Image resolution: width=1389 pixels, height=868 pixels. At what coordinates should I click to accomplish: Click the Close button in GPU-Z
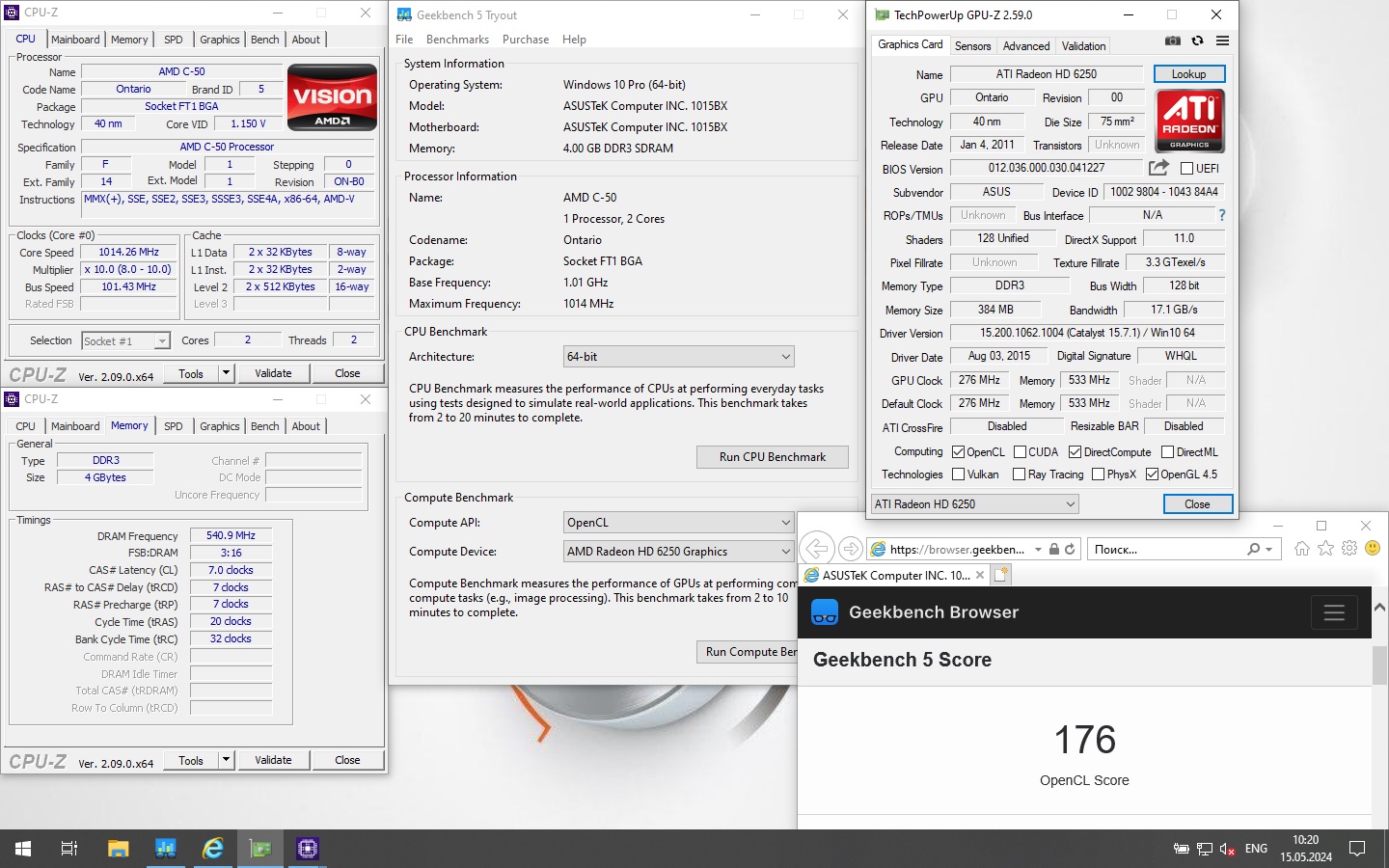point(1197,504)
